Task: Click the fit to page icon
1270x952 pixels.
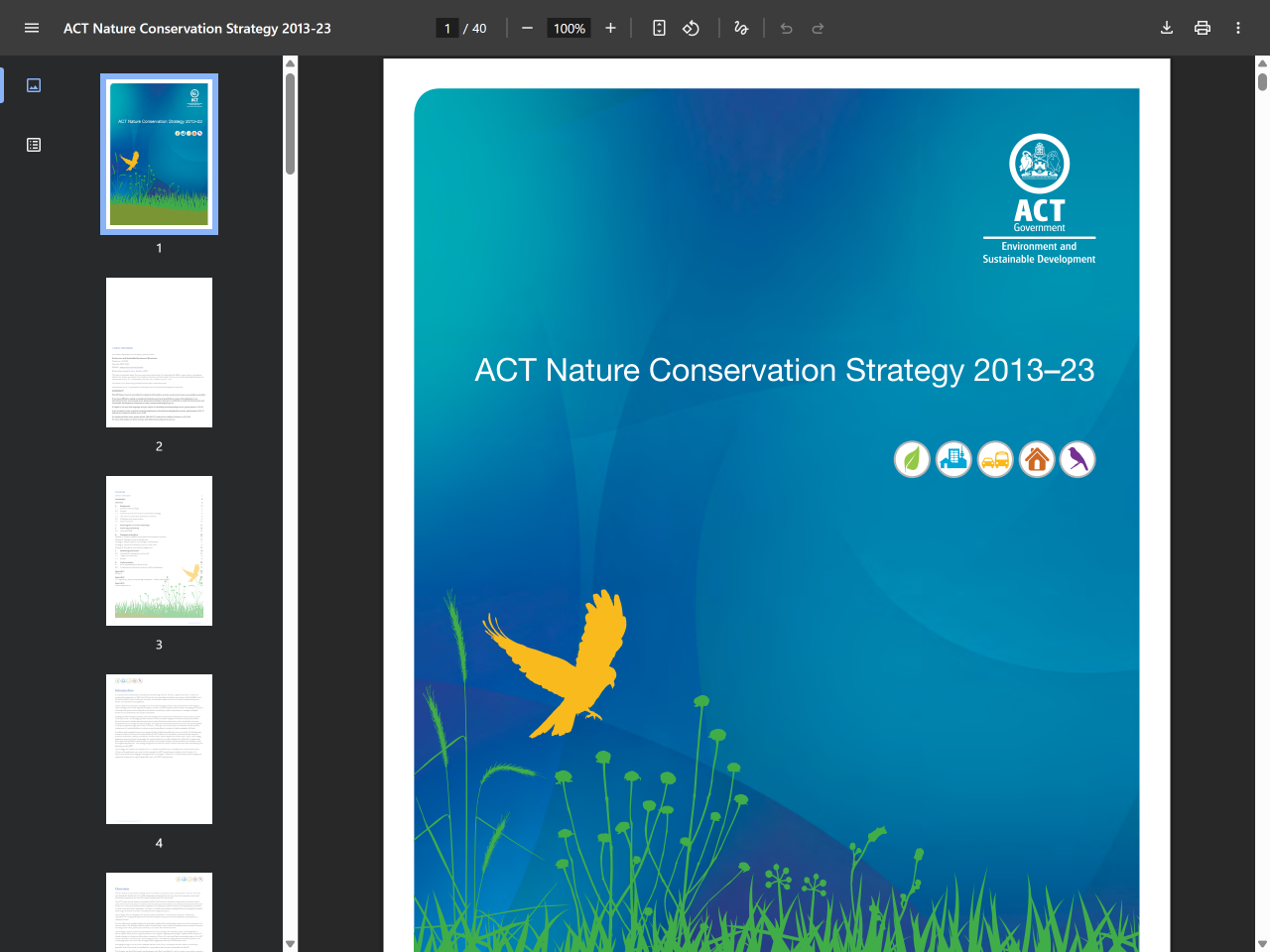Action: [x=659, y=28]
